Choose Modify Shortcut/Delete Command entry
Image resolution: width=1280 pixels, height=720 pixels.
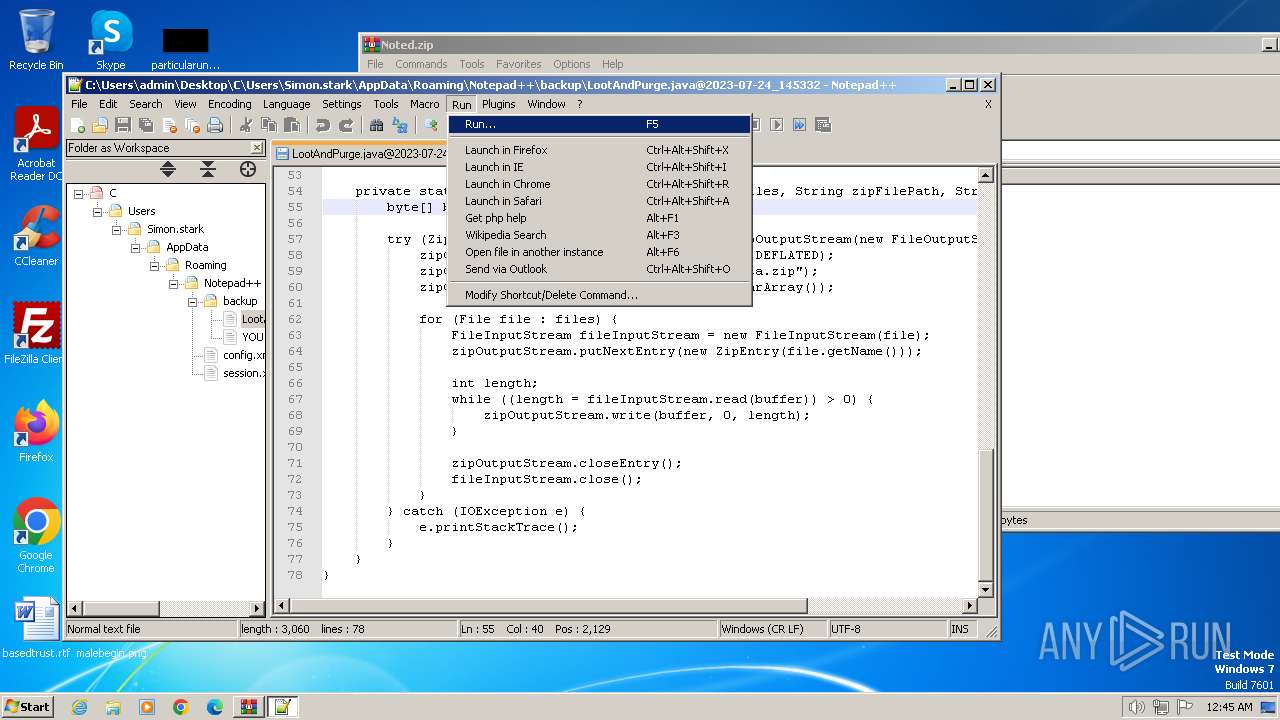(599, 295)
